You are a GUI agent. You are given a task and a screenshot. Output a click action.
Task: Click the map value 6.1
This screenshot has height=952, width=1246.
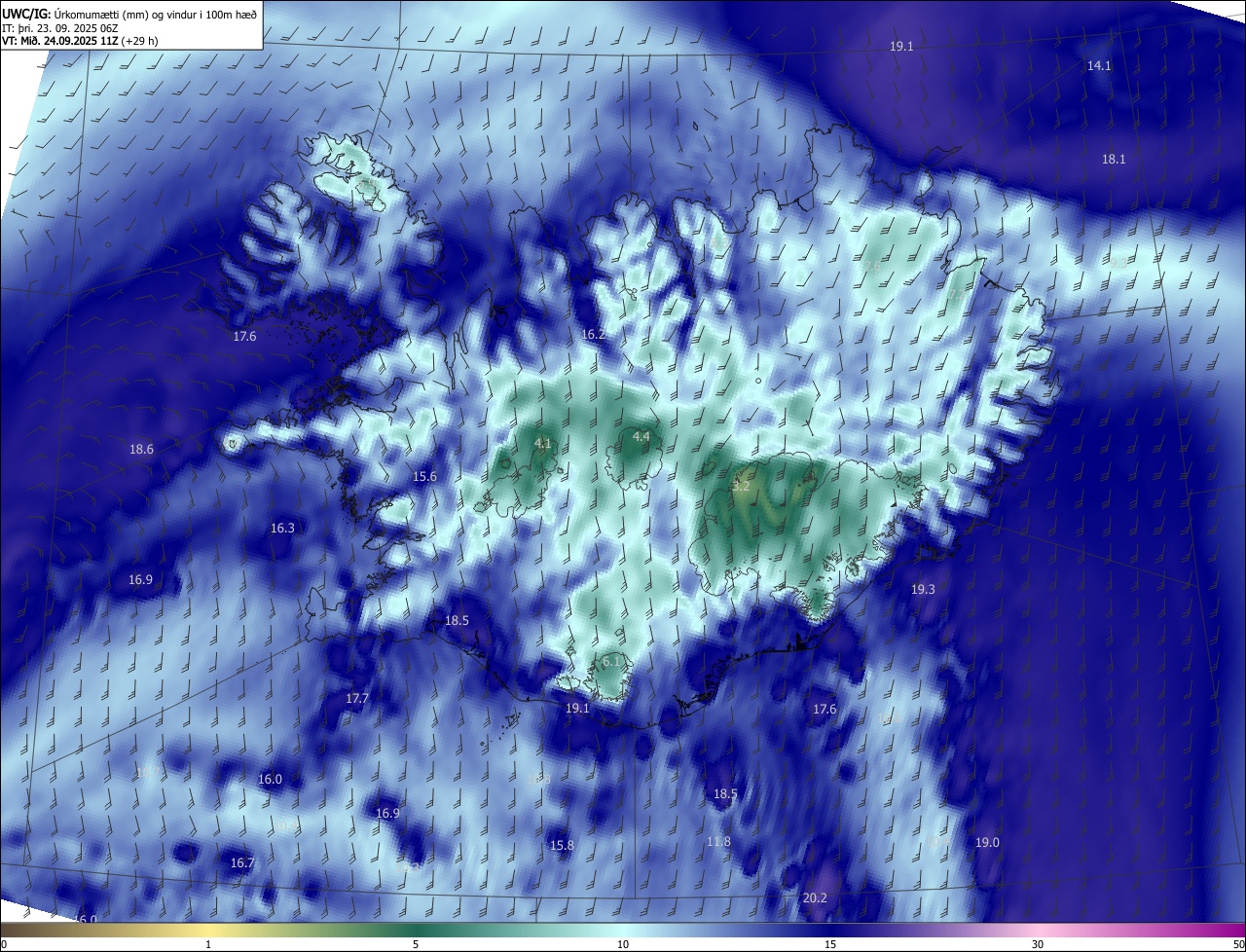click(611, 661)
